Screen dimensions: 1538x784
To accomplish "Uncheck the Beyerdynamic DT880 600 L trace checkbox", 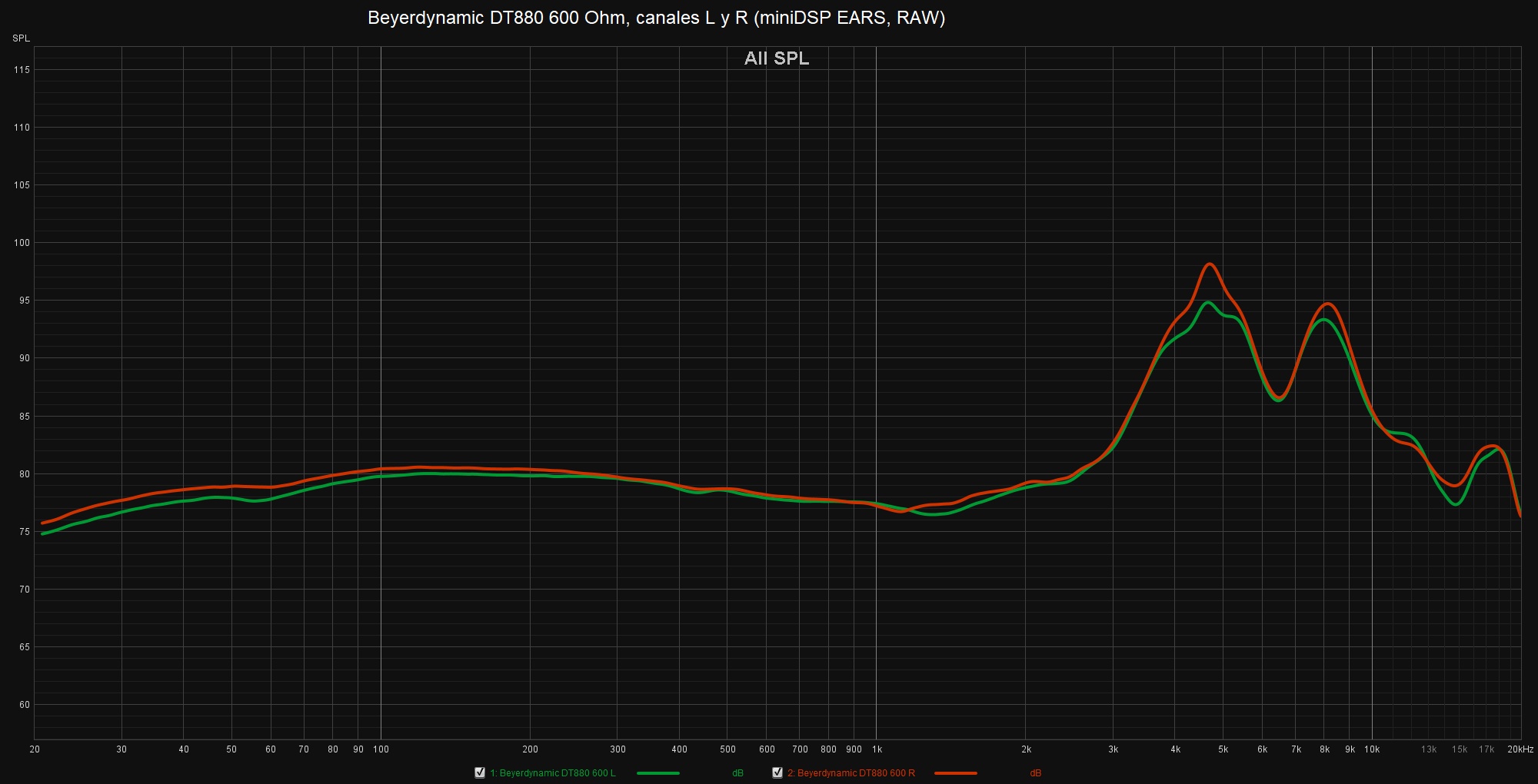I will pyautogui.click(x=480, y=772).
